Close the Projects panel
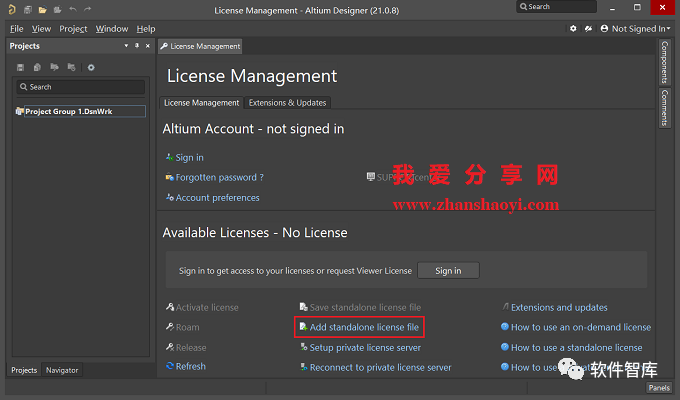 point(148,46)
